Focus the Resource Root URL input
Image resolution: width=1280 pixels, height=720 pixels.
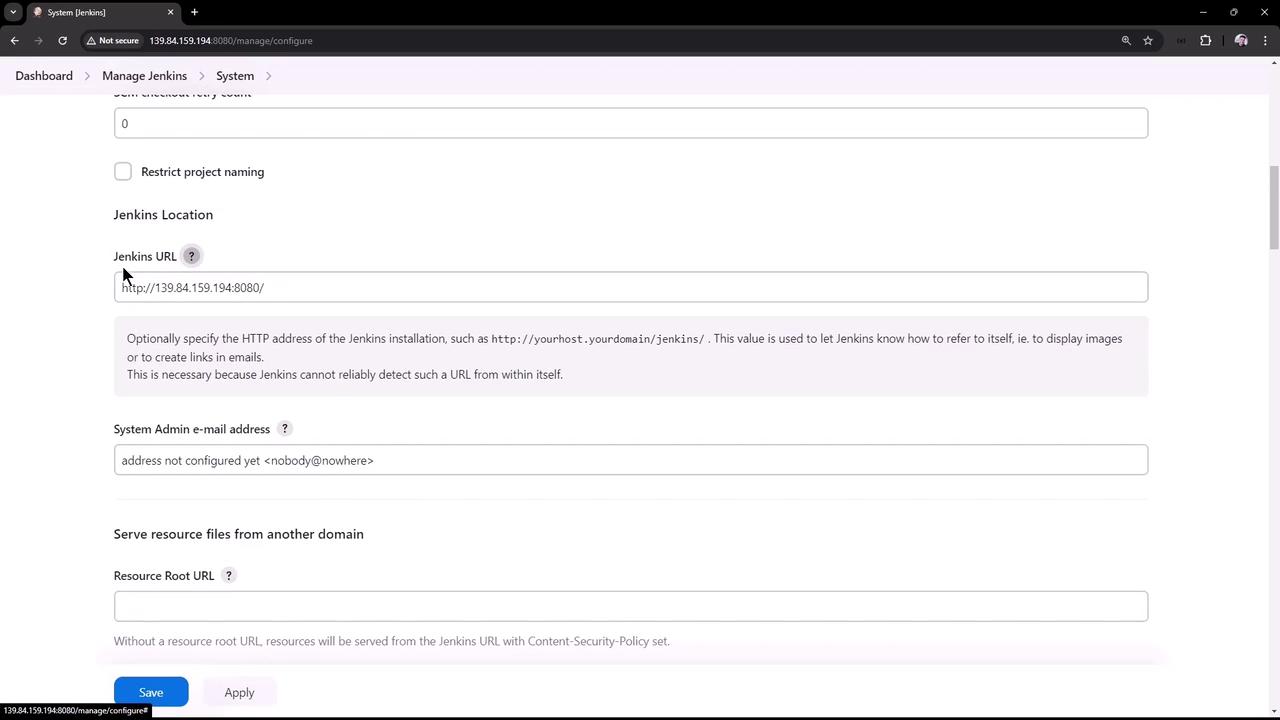pyautogui.click(x=631, y=606)
